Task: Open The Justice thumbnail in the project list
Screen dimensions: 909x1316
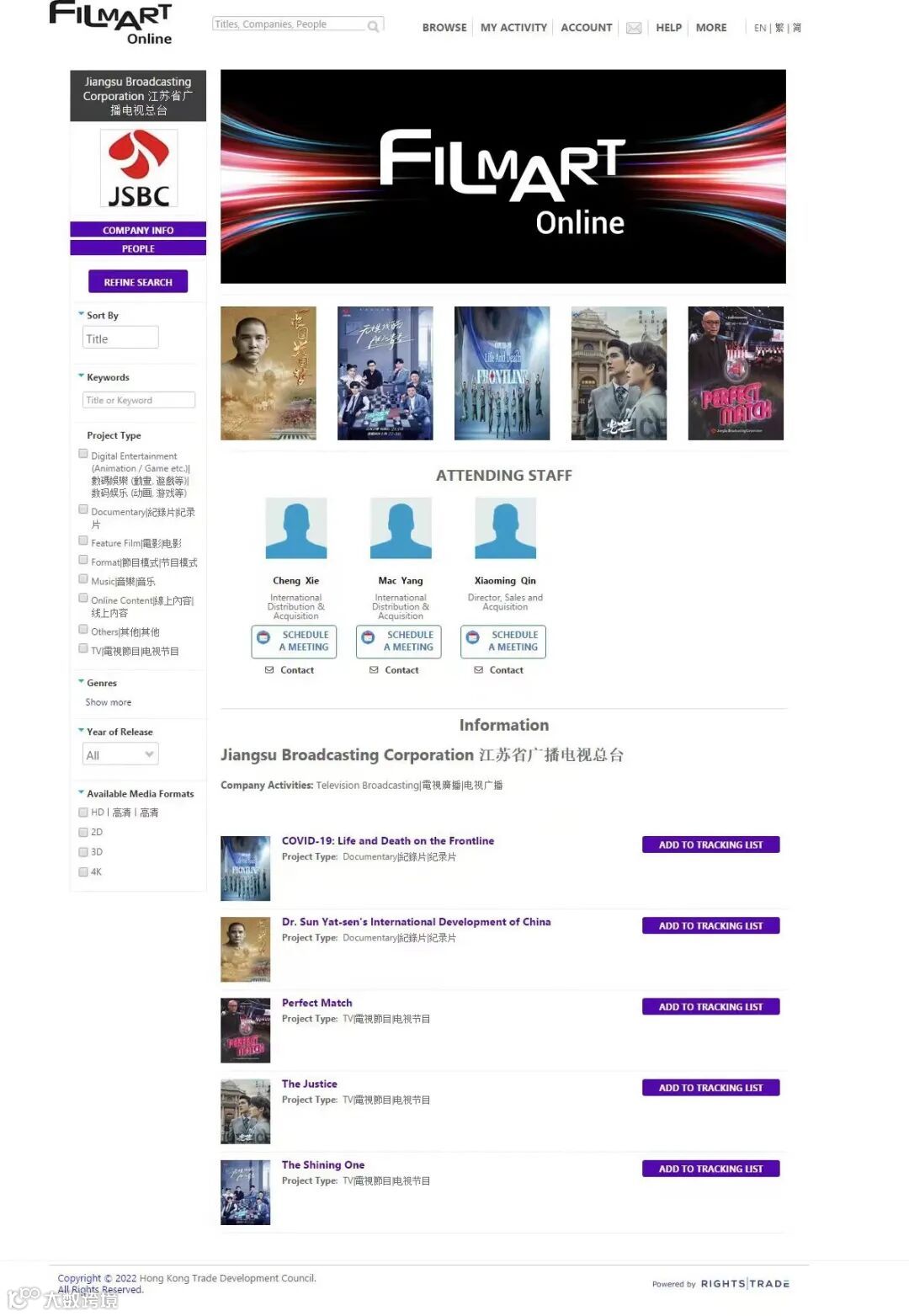Action: point(245,1112)
